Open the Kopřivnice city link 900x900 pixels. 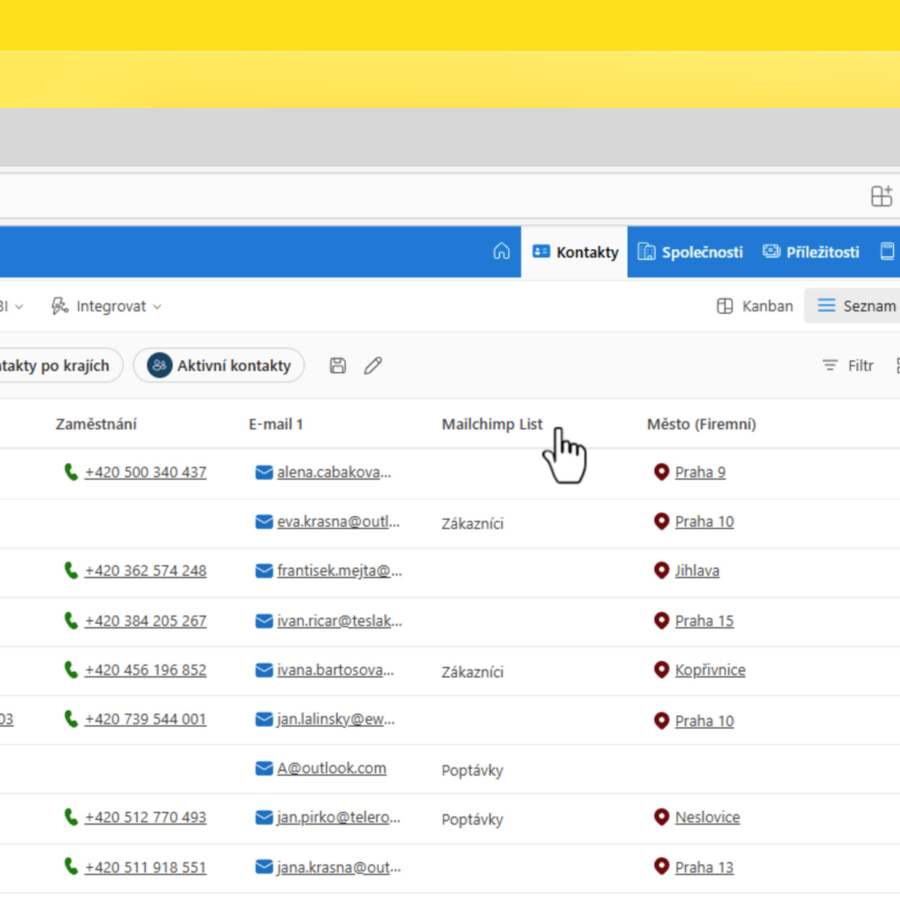(x=710, y=670)
